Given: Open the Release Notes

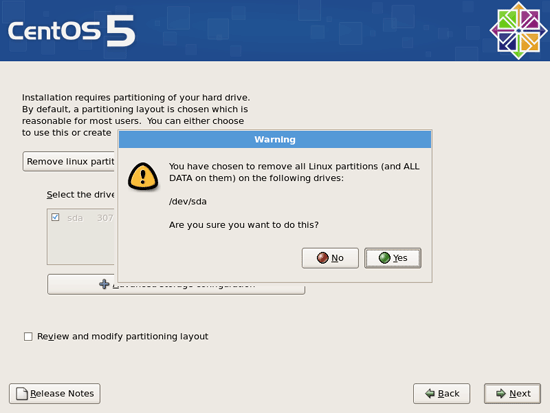Looking at the screenshot, I should [55, 393].
